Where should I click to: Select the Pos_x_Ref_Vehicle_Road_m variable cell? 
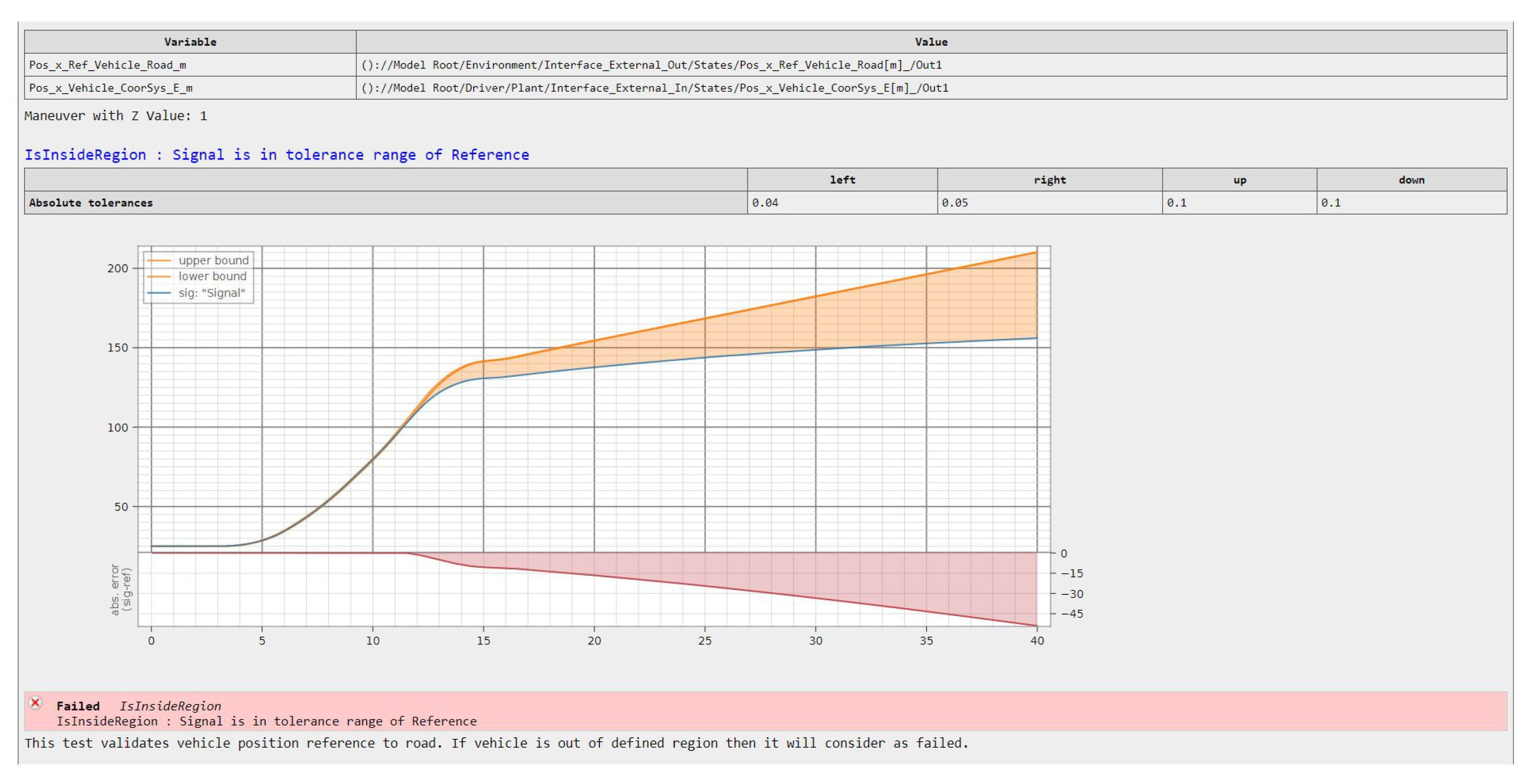click(108, 65)
